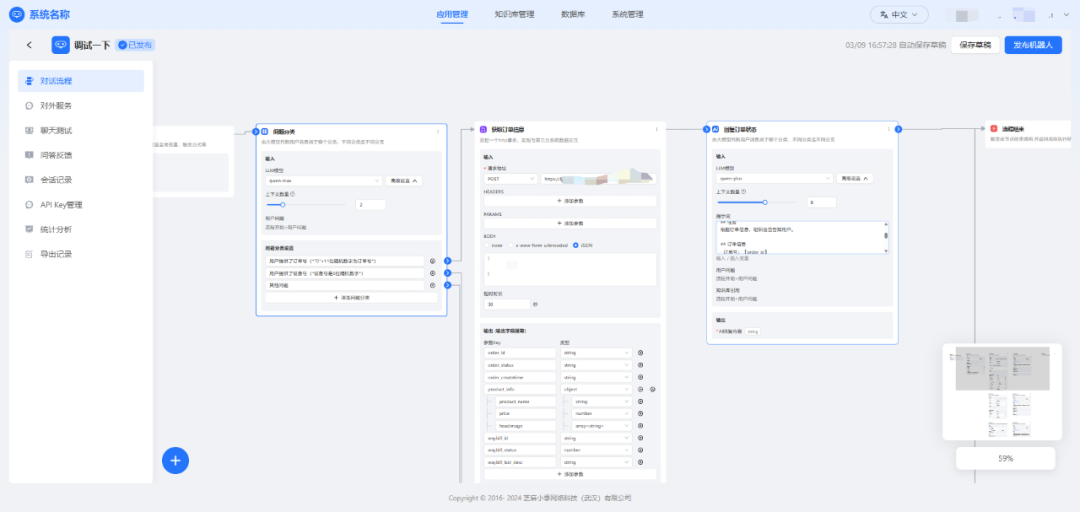Screen dimensions: 1080x512
Task: Switch to the 数据库 top tab
Action: (x=573, y=14)
